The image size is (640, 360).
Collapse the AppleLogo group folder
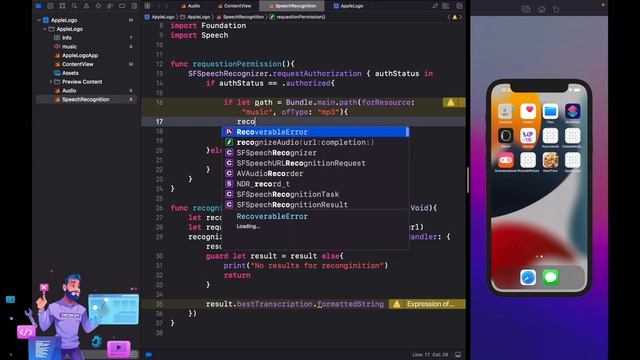pos(45,29)
